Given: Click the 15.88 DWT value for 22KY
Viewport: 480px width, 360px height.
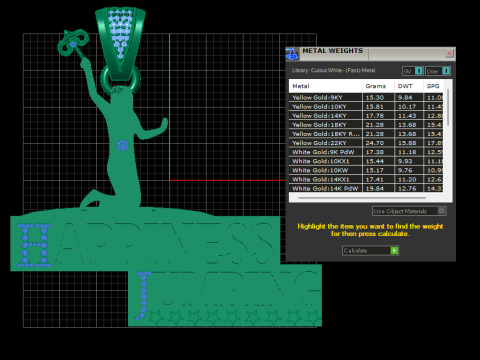Looking at the screenshot, I should click(407, 143).
